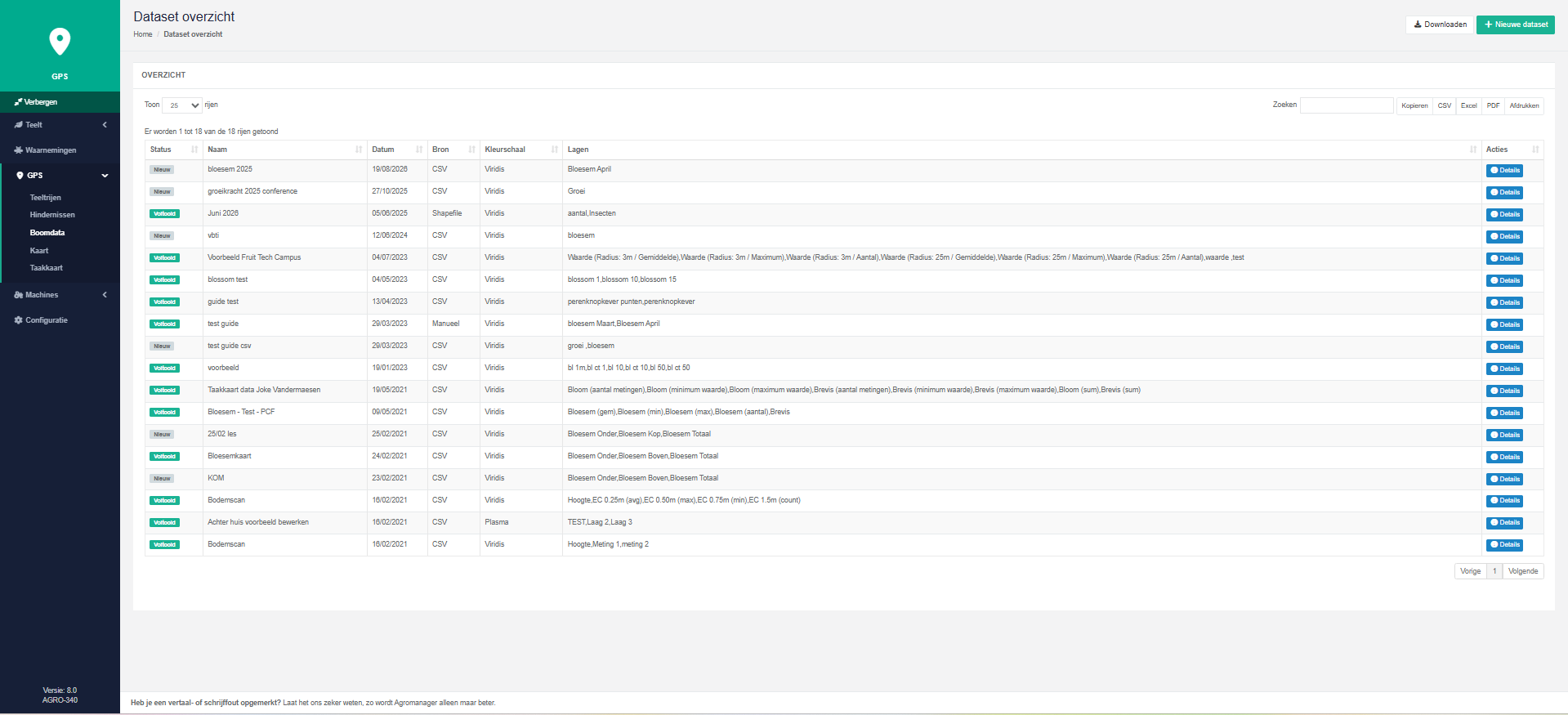Screen dimensions: 1568x715
Task: Sort by Kleurschaal using its sort arrows
Action: pyautogui.click(x=555, y=150)
